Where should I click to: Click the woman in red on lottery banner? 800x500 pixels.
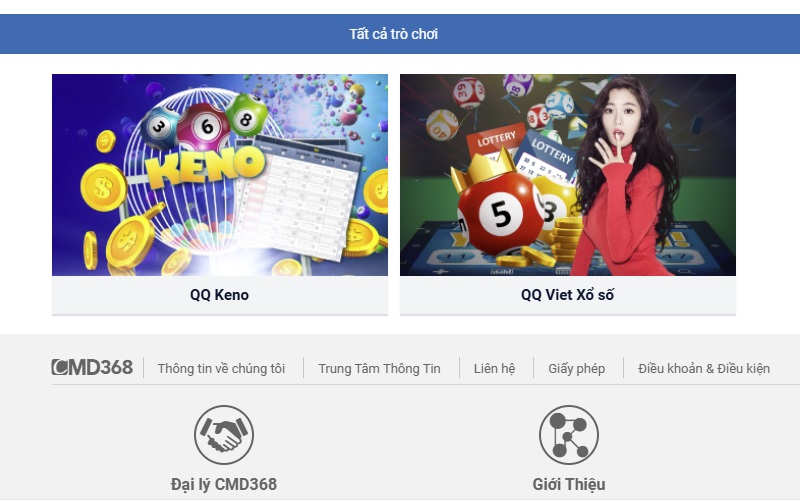coord(628,176)
